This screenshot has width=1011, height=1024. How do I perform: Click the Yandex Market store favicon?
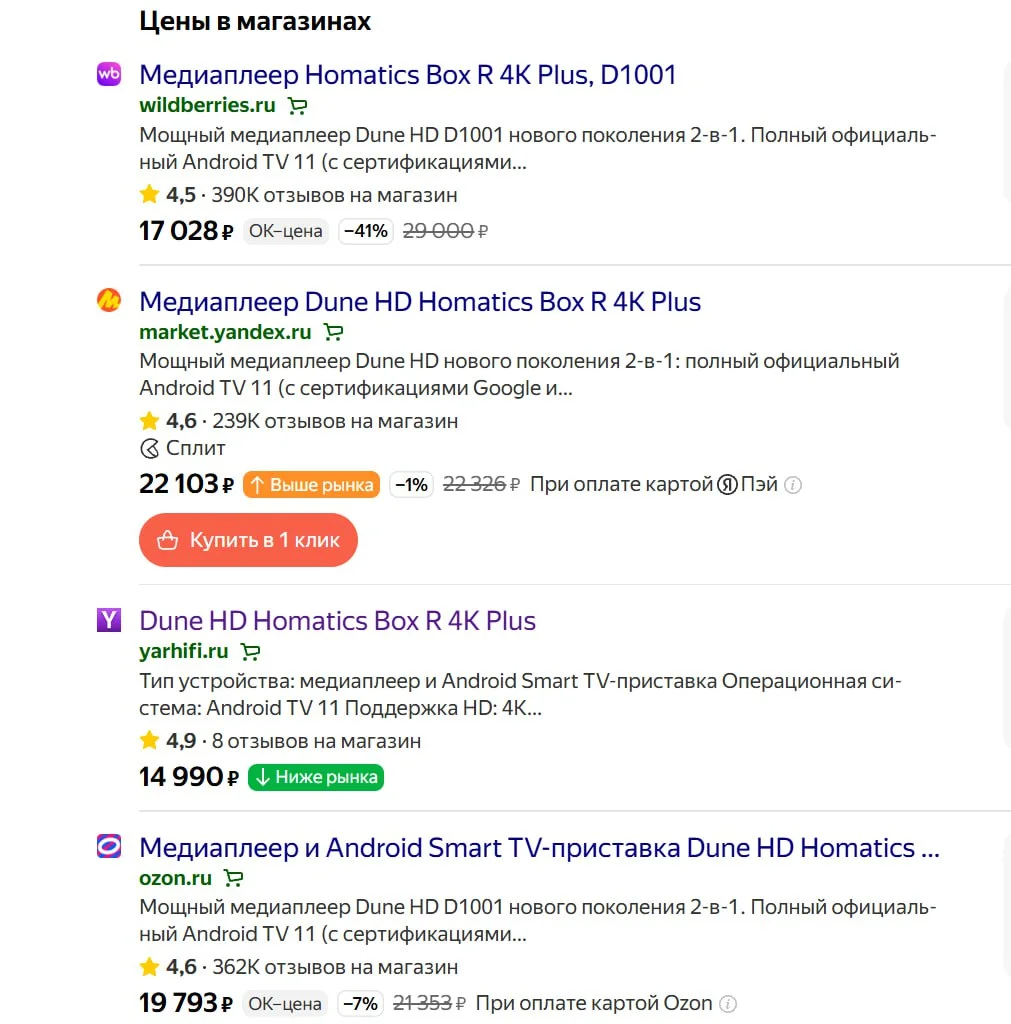108,300
